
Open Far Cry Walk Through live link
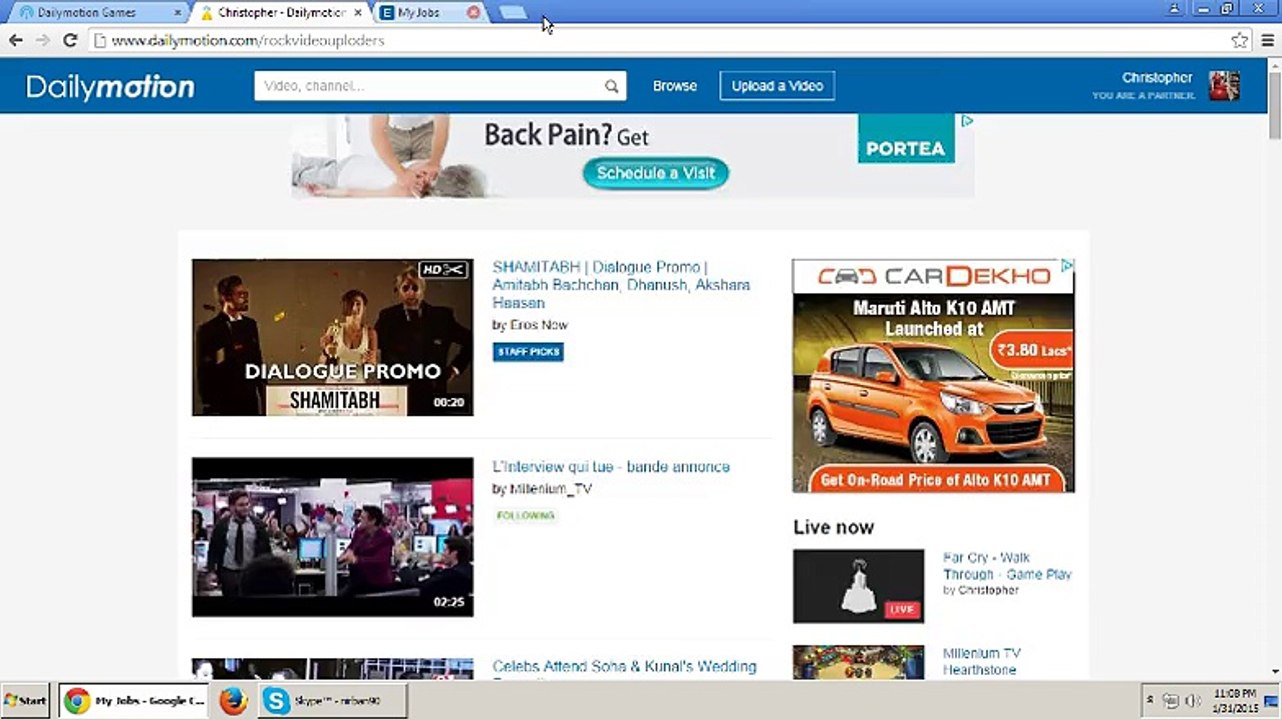(1007, 566)
